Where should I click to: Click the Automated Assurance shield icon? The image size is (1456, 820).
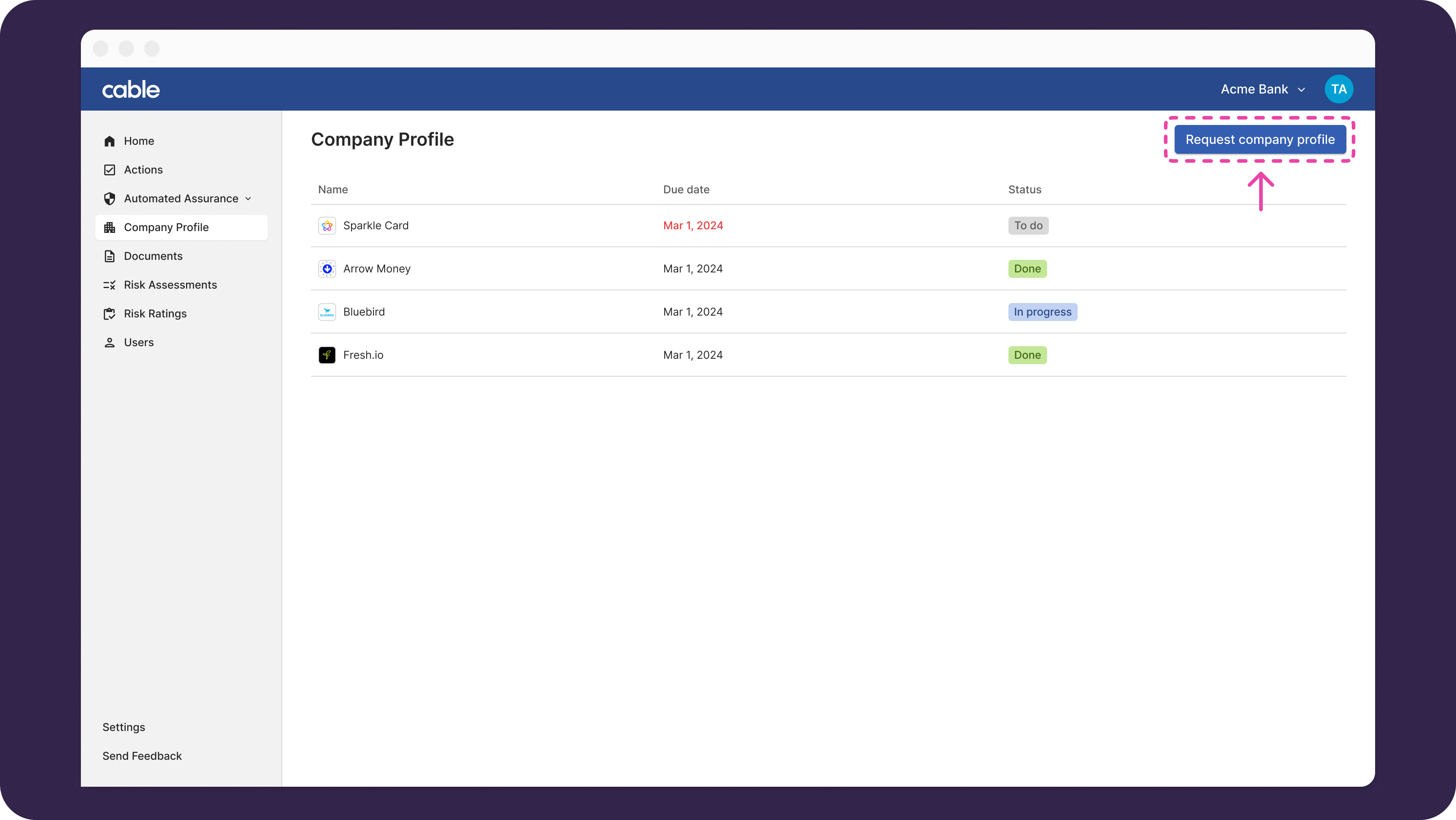click(110, 199)
